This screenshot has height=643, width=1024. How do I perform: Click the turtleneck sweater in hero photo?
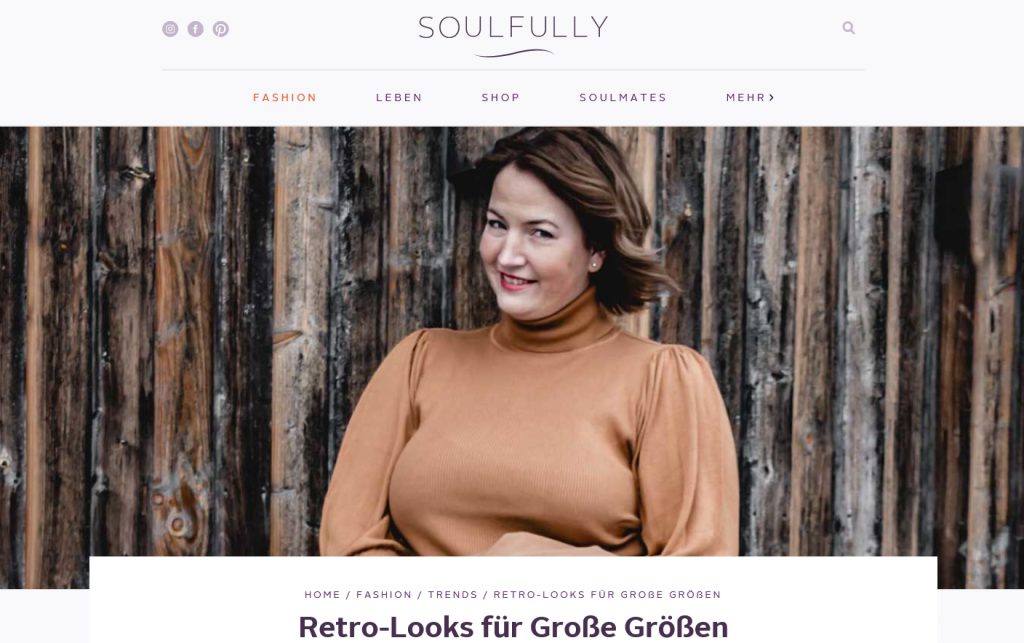coord(529,444)
